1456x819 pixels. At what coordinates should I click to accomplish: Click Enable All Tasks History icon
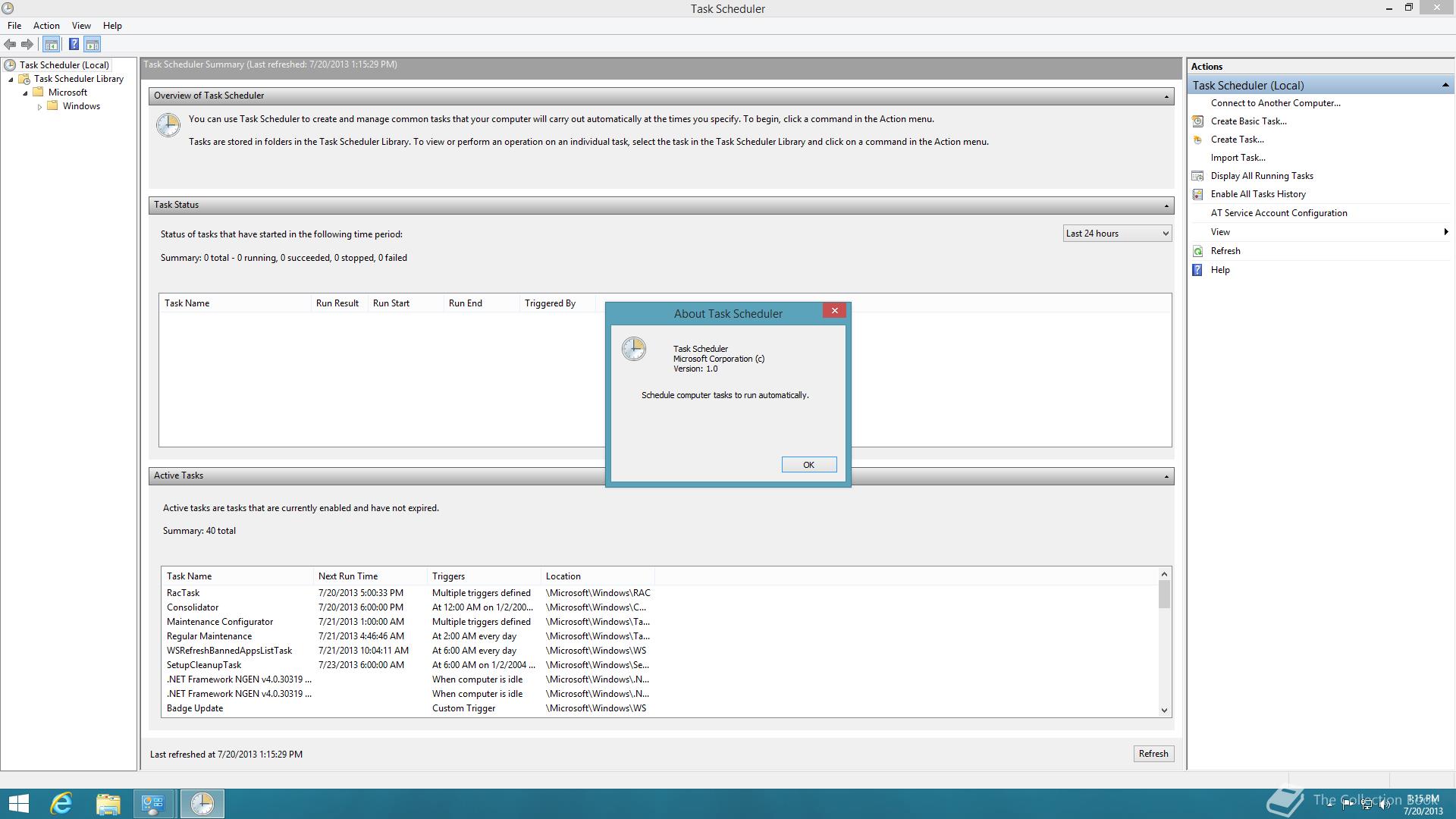1198,194
